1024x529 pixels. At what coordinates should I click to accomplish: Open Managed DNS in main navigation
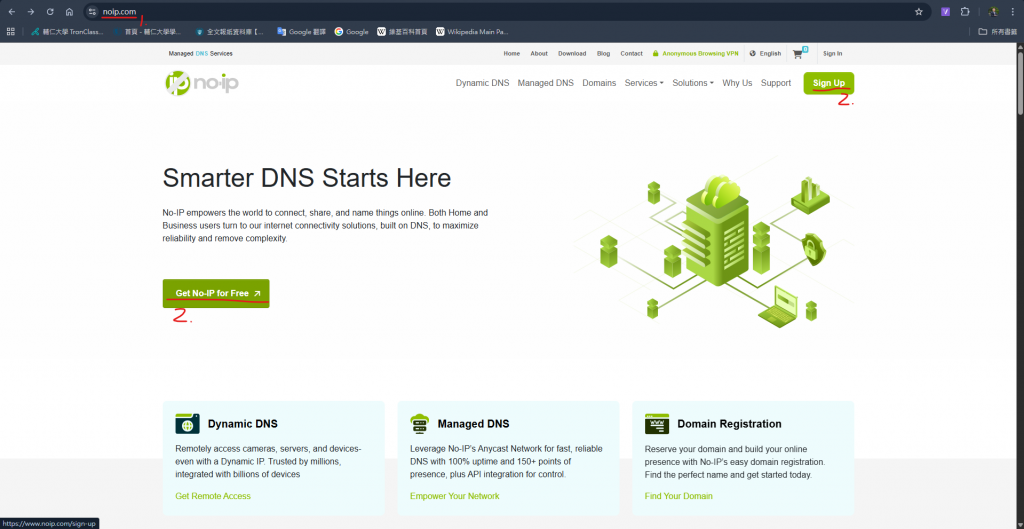pos(545,83)
